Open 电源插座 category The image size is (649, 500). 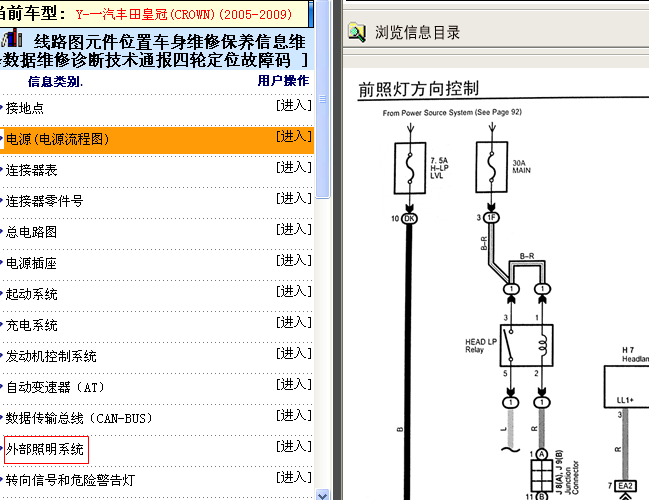tap(31, 264)
